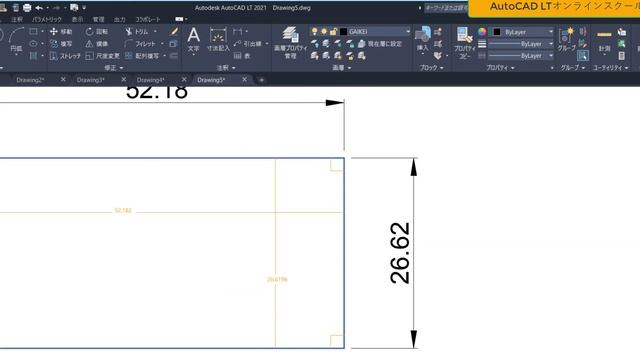
Task: Select the Leader (引出線) tool
Action: pyautogui.click(x=248, y=44)
